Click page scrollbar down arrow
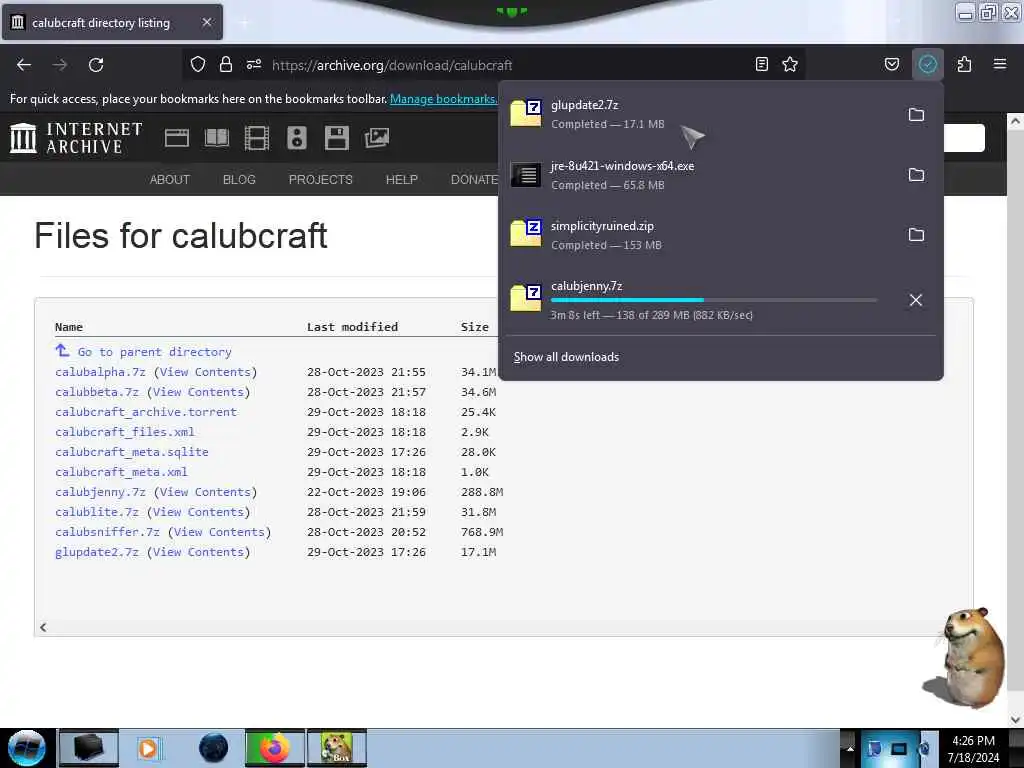The height and width of the screenshot is (768, 1024). (x=1015, y=720)
